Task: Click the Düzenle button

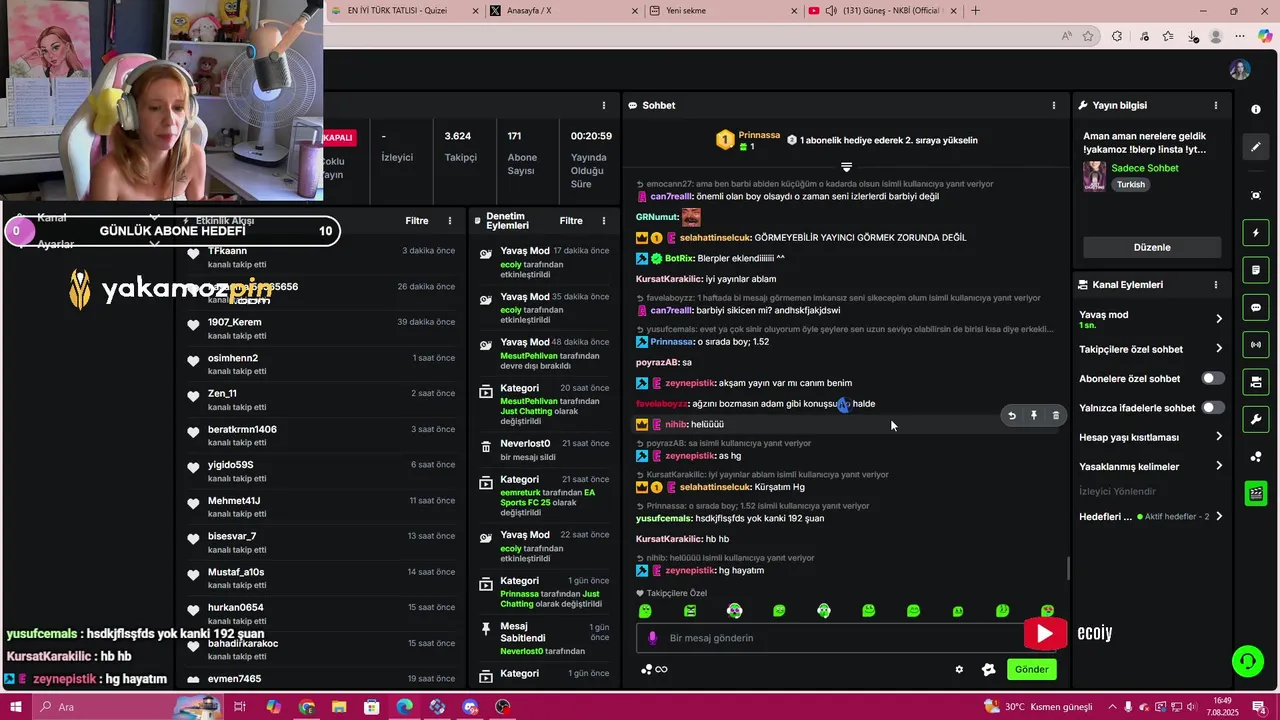Action: click(1152, 247)
